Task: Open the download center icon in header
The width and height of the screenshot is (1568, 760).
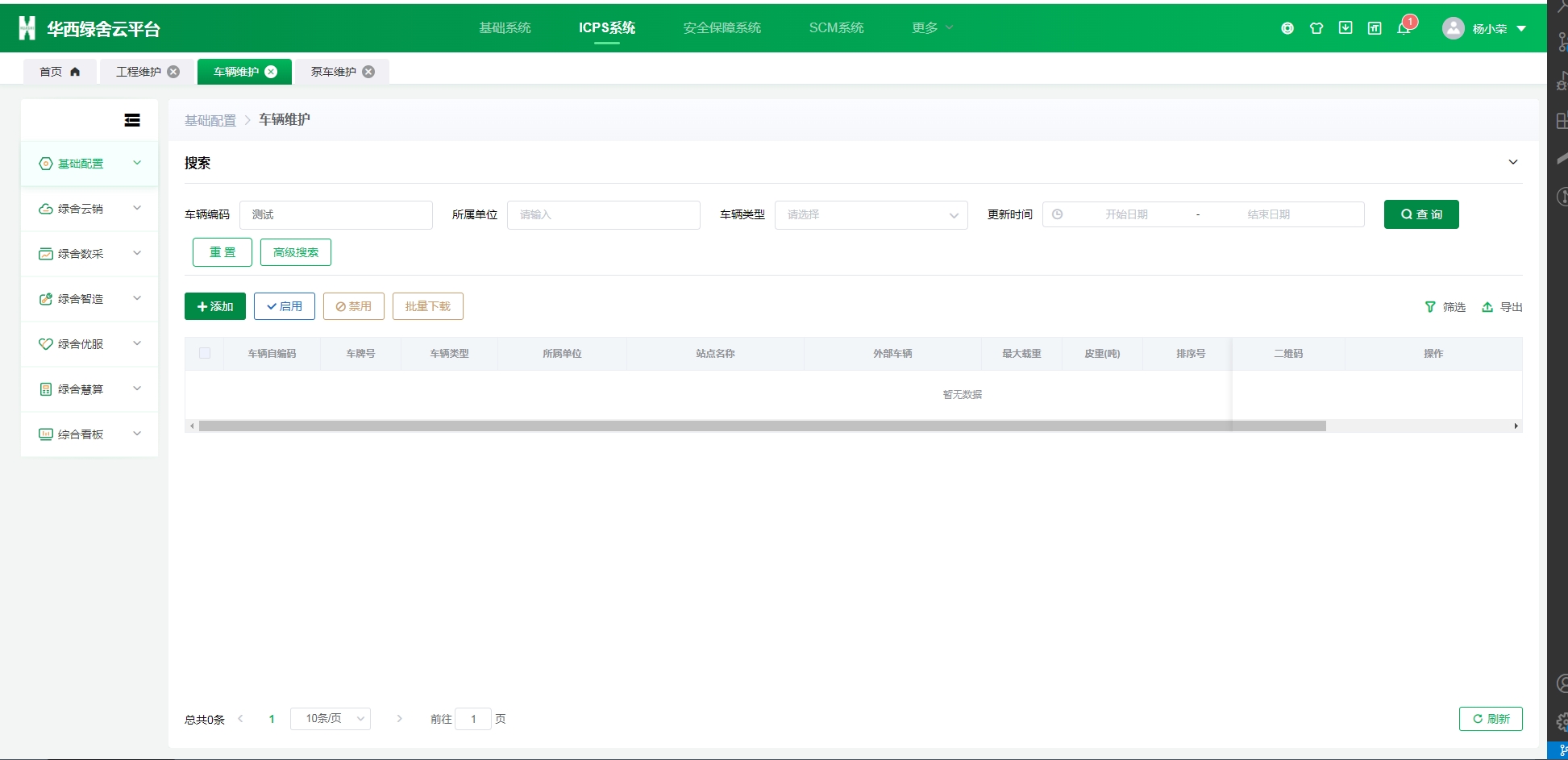Action: pyautogui.click(x=1345, y=28)
